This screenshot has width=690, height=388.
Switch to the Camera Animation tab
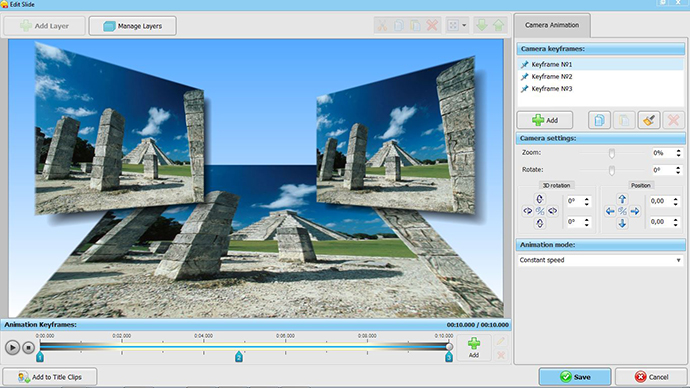click(x=552, y=25)
